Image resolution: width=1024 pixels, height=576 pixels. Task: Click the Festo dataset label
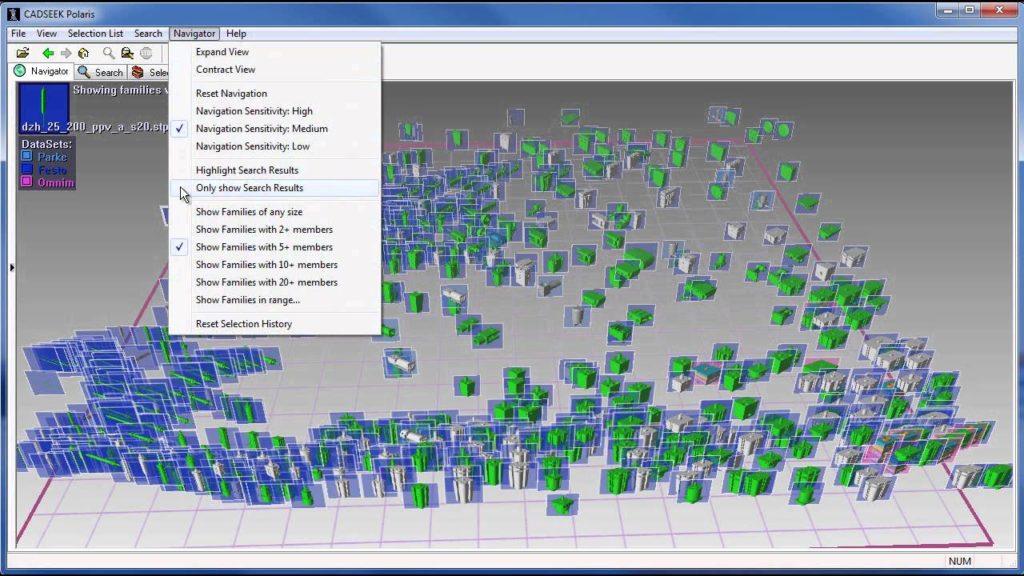tap(52, 170)
